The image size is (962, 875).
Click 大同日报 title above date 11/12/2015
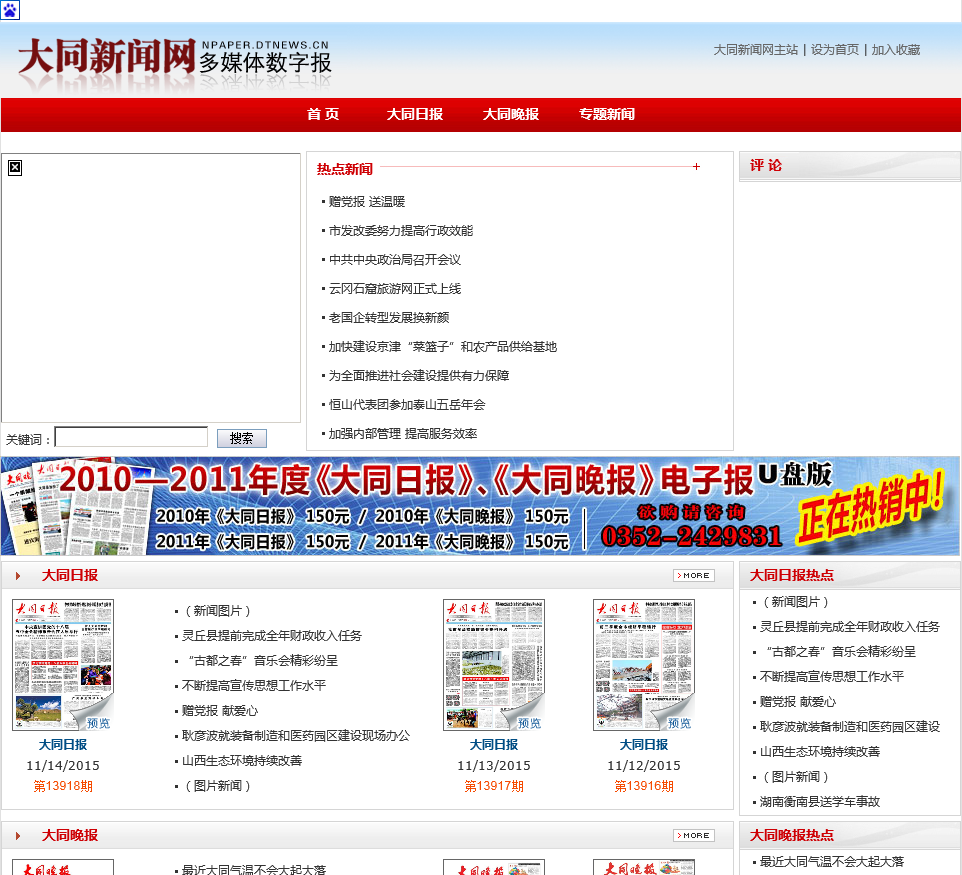tap(644, 745)
